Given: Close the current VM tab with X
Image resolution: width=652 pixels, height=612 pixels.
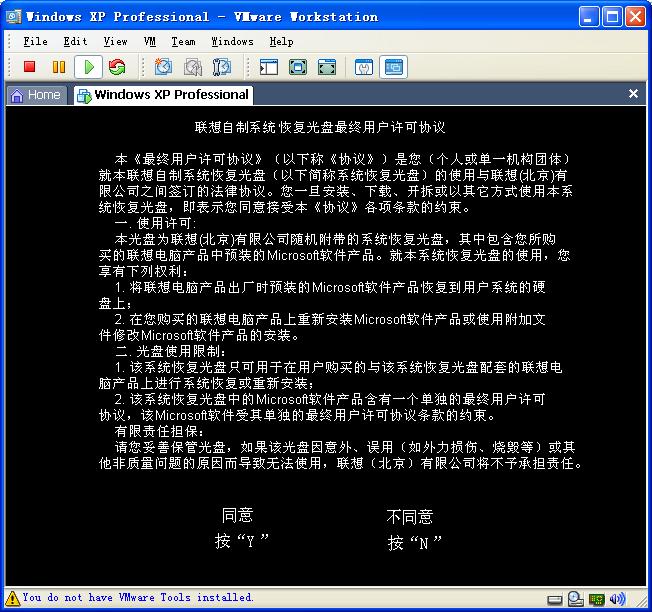Looking at the screenshot, I should coord(633,94).
